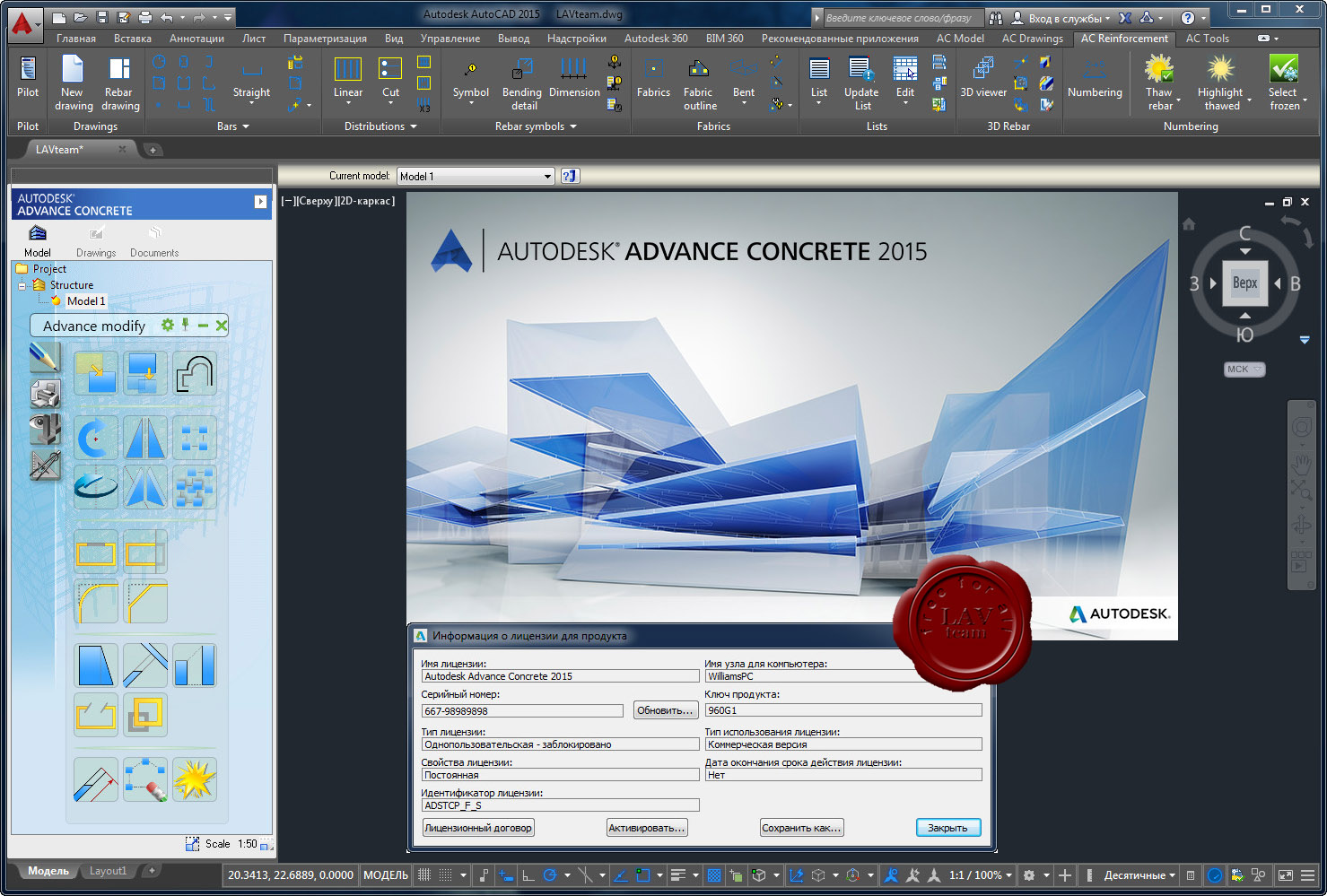Click the Fabrics tool in the ribbon
Image resolution: width=1327 pixels, height=896 pixels.
click(654, 77)
